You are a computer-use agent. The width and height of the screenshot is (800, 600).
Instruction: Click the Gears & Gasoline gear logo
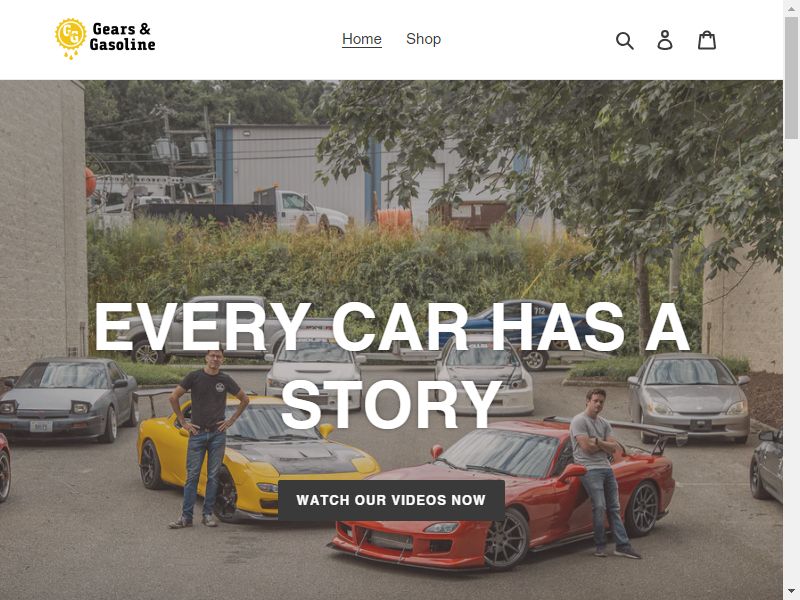pos(70,38)
